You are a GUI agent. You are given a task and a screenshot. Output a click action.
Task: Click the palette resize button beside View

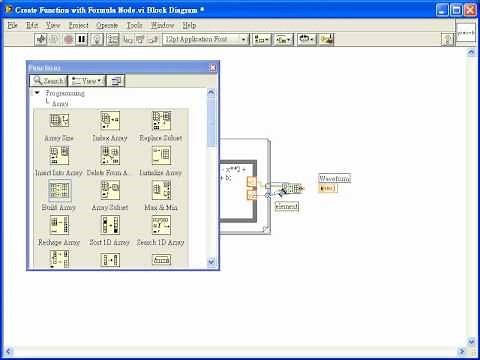116,81
